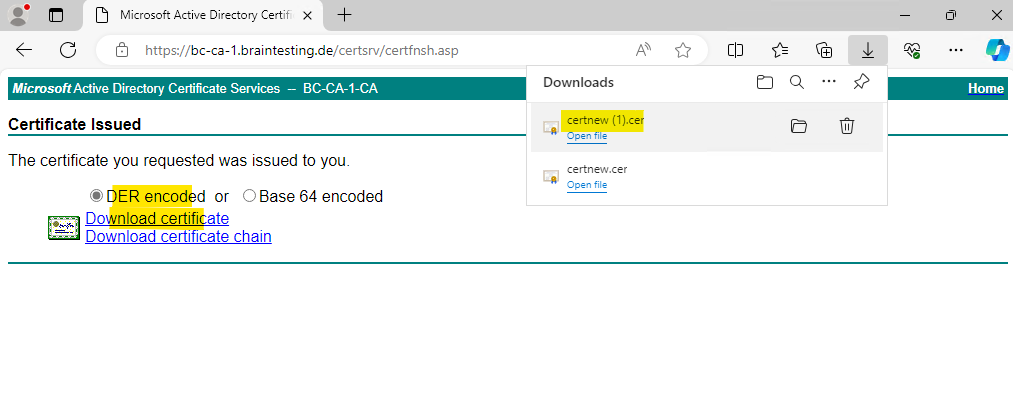
Task: Open a new tab with plus button
Action: tap(344, 15)
